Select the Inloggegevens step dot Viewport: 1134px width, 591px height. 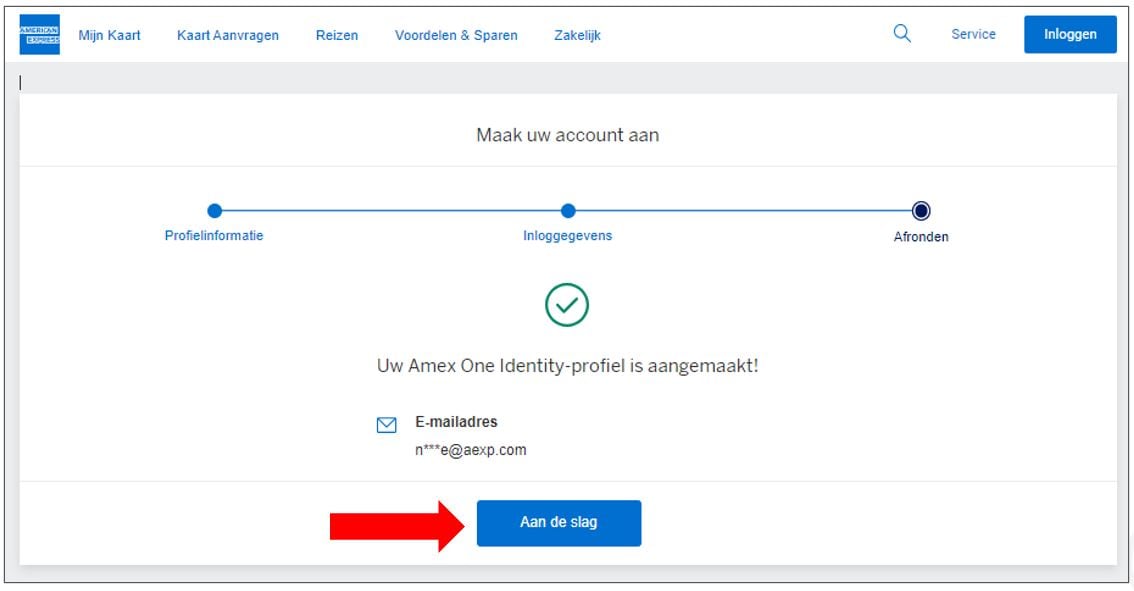[568, 211]
